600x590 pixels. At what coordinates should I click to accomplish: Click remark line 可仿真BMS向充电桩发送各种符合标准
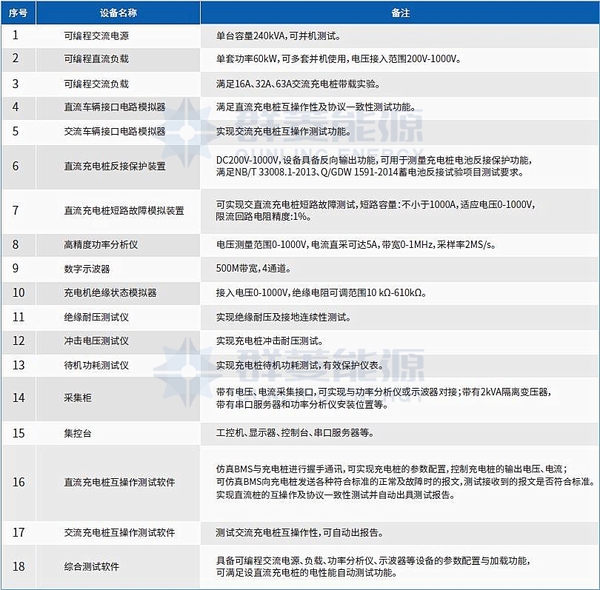pyautogui.click(x=406, y=482)
